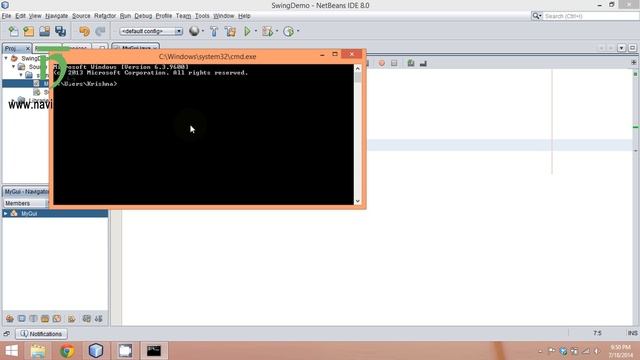Open the default config dropdown
Screen dimensions: 640x360
click(x=151, y=31)
